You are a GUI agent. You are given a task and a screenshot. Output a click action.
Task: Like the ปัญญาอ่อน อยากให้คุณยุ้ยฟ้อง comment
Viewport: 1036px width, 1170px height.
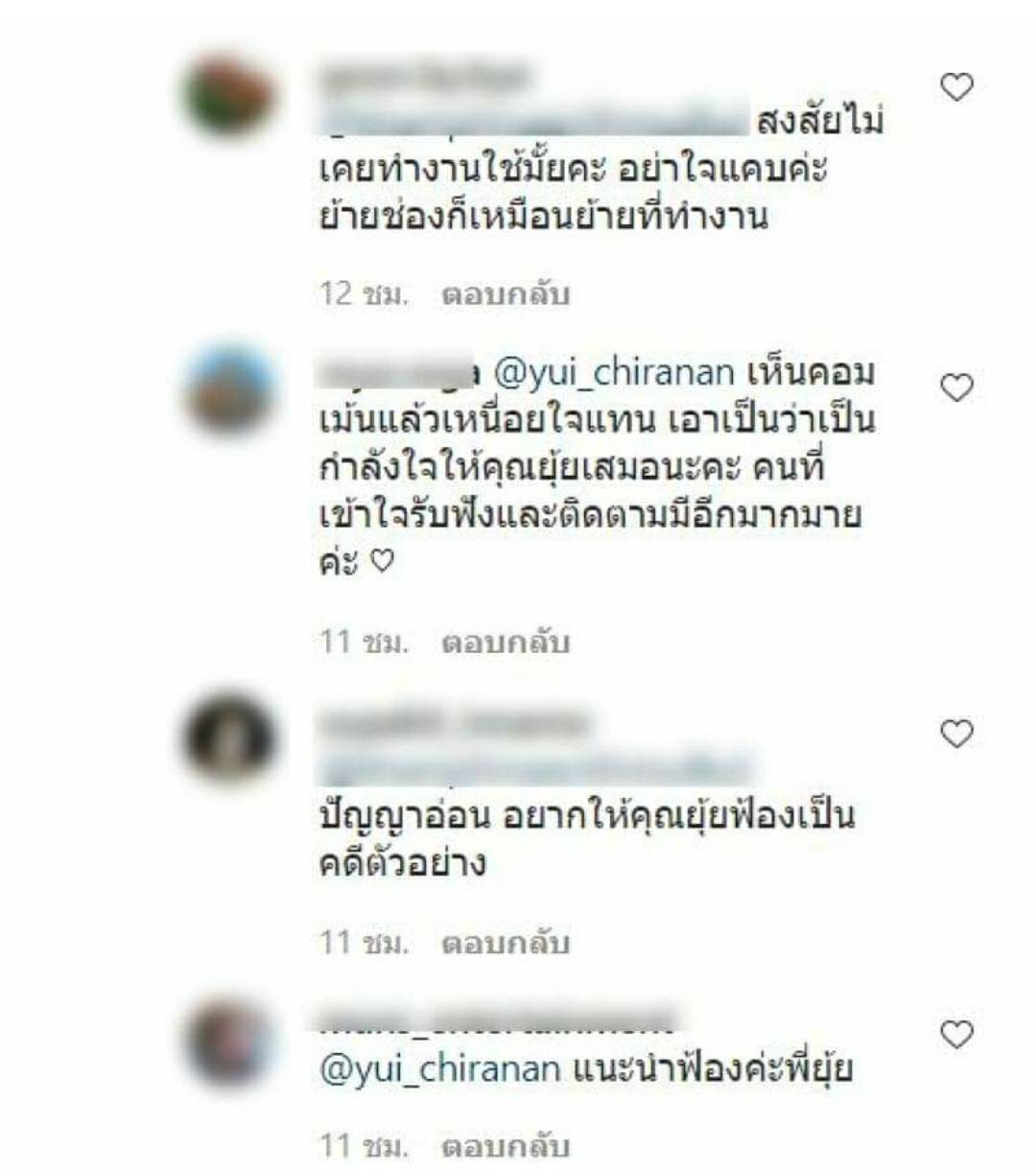click(955, 734)
